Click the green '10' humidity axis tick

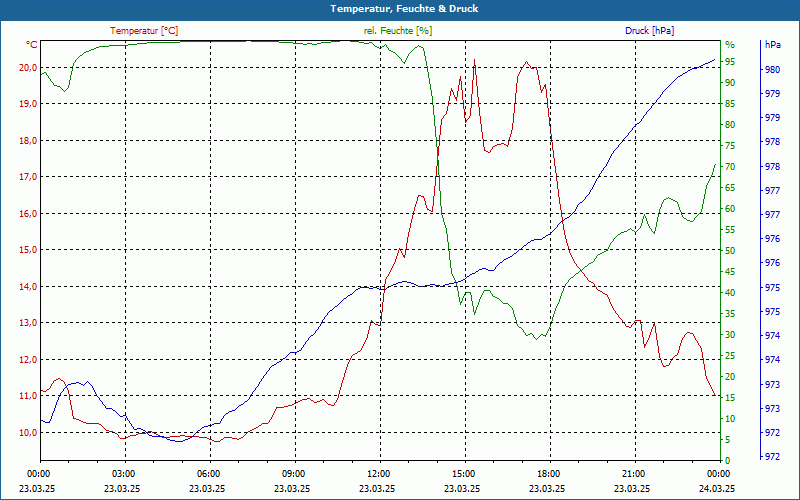(730, 419)
